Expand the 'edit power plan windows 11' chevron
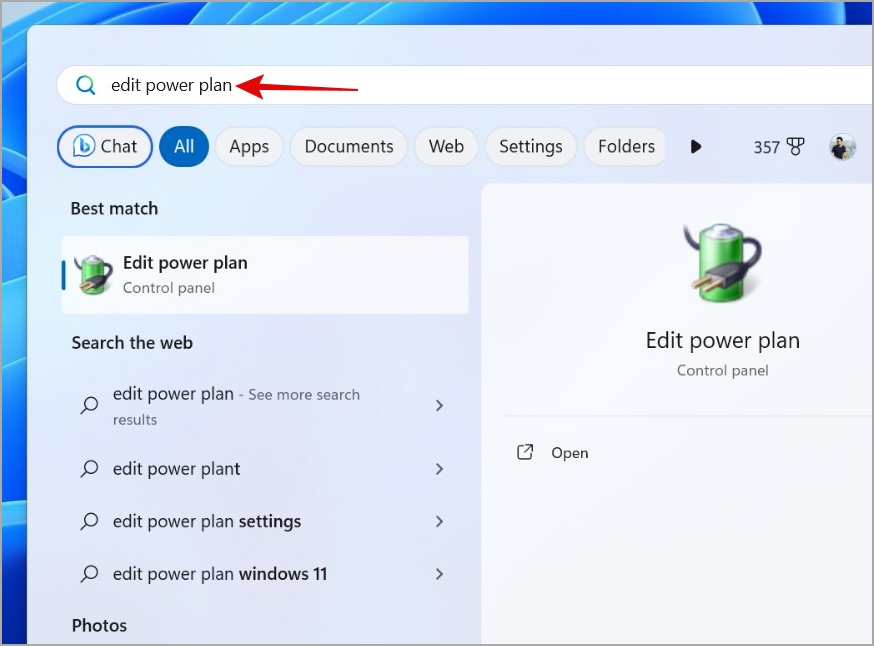Screen dimensions: 874x646 (439, 574)
